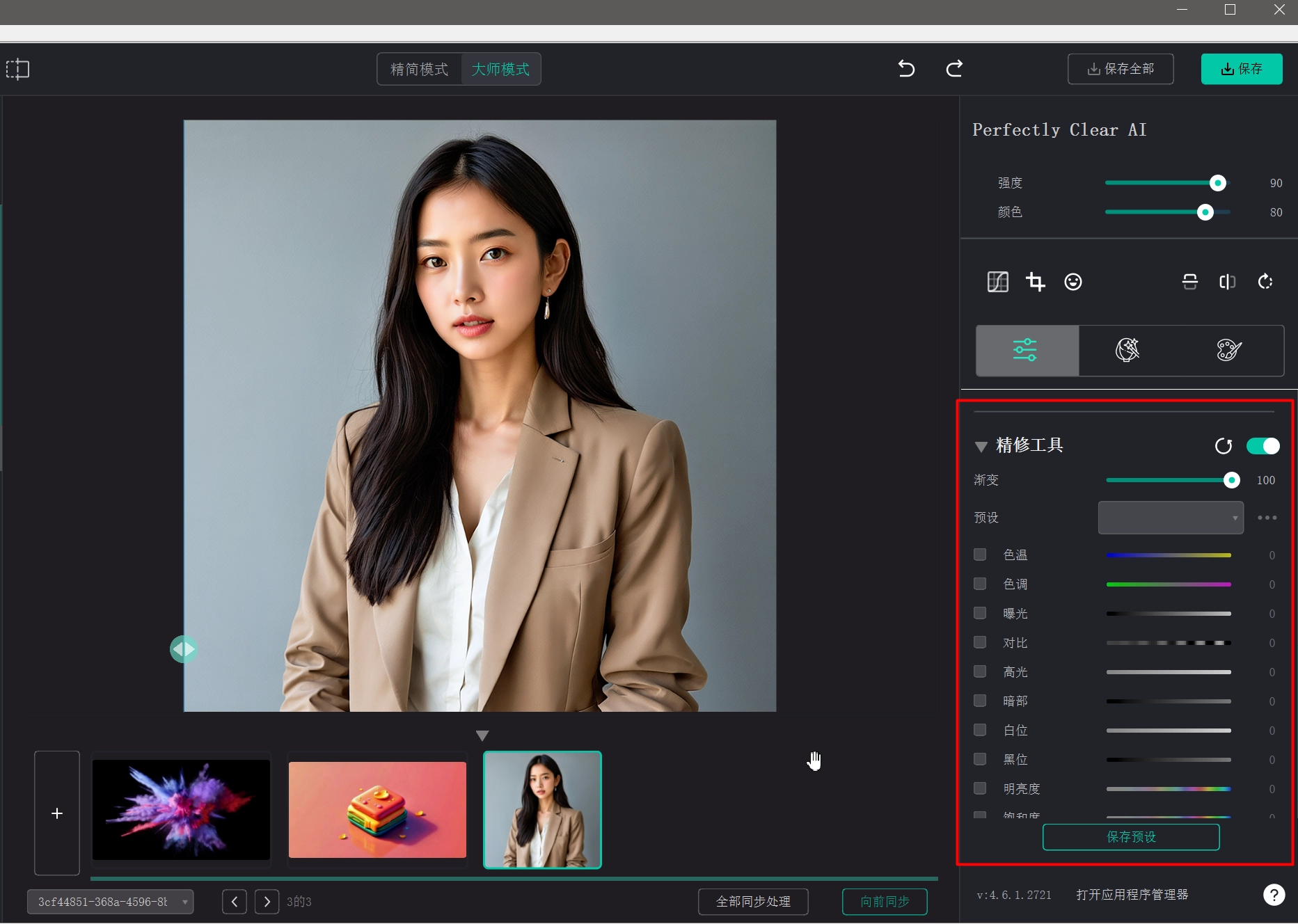1298x924 pixels.
Task: Enable the 色温 checkbox
Action: point(980,555)
